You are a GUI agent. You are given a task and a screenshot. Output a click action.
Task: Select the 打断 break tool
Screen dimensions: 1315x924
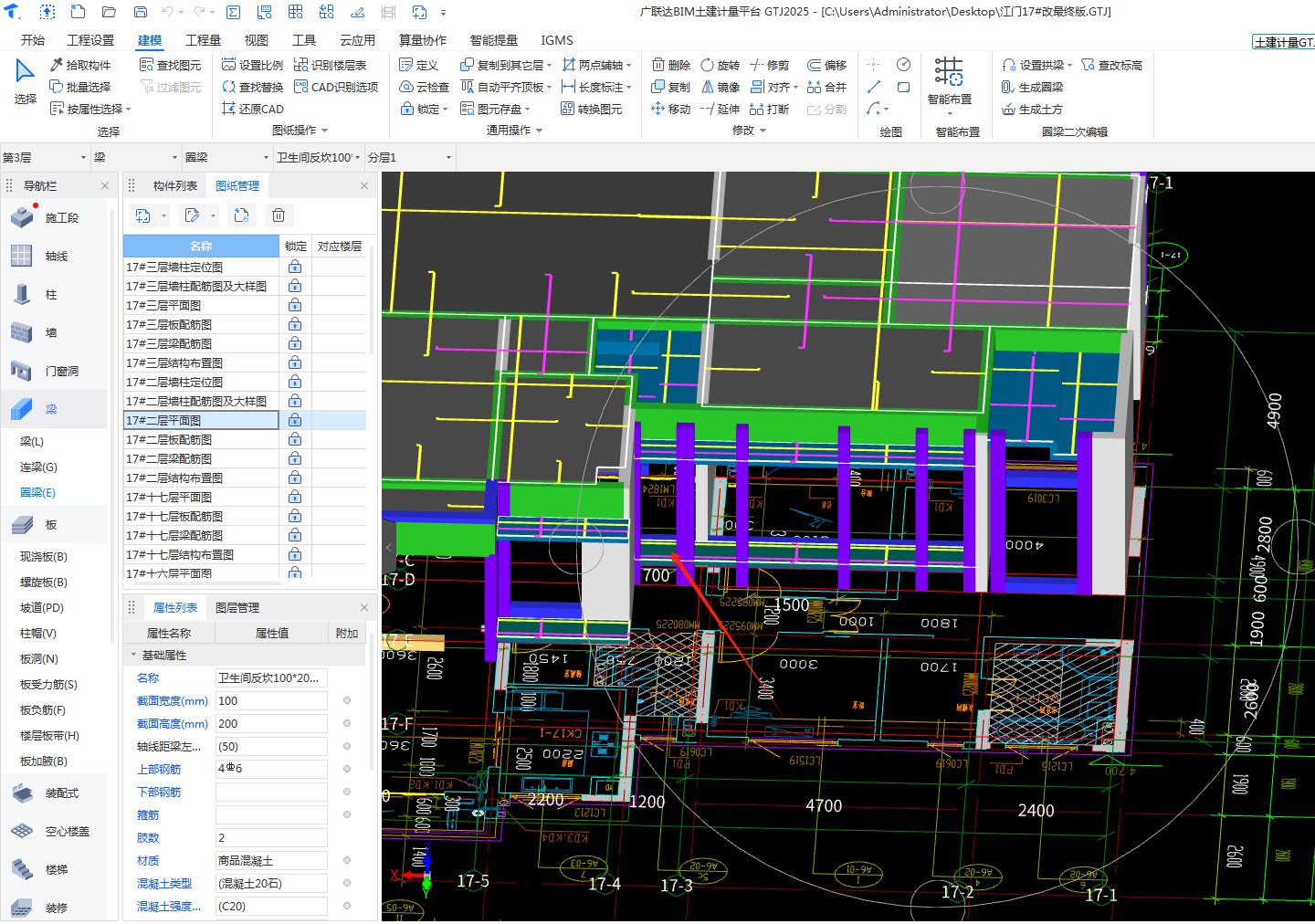769,109
